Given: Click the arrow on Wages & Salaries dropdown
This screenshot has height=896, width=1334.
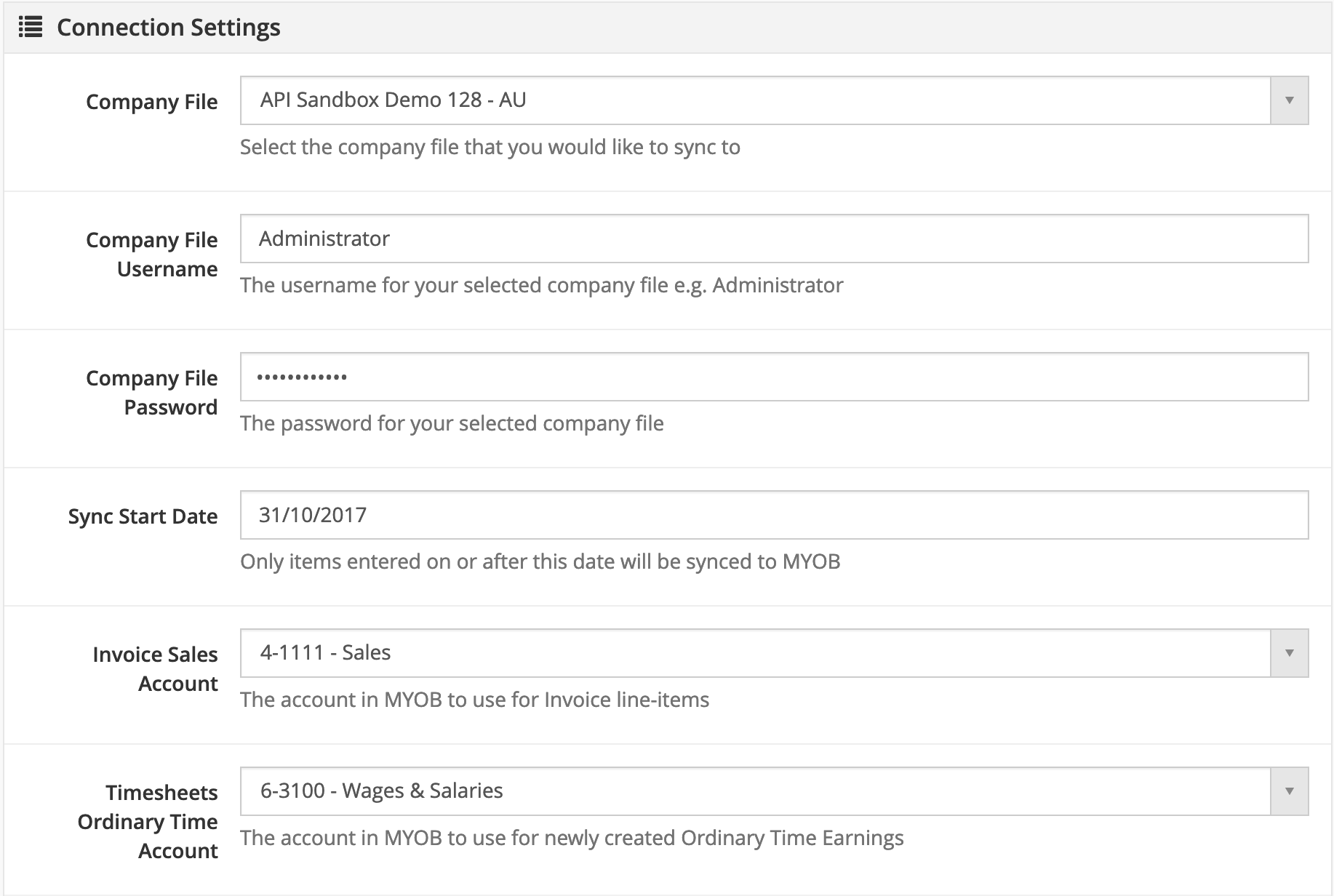Looking at the screenshot, I should [1289, 791].
